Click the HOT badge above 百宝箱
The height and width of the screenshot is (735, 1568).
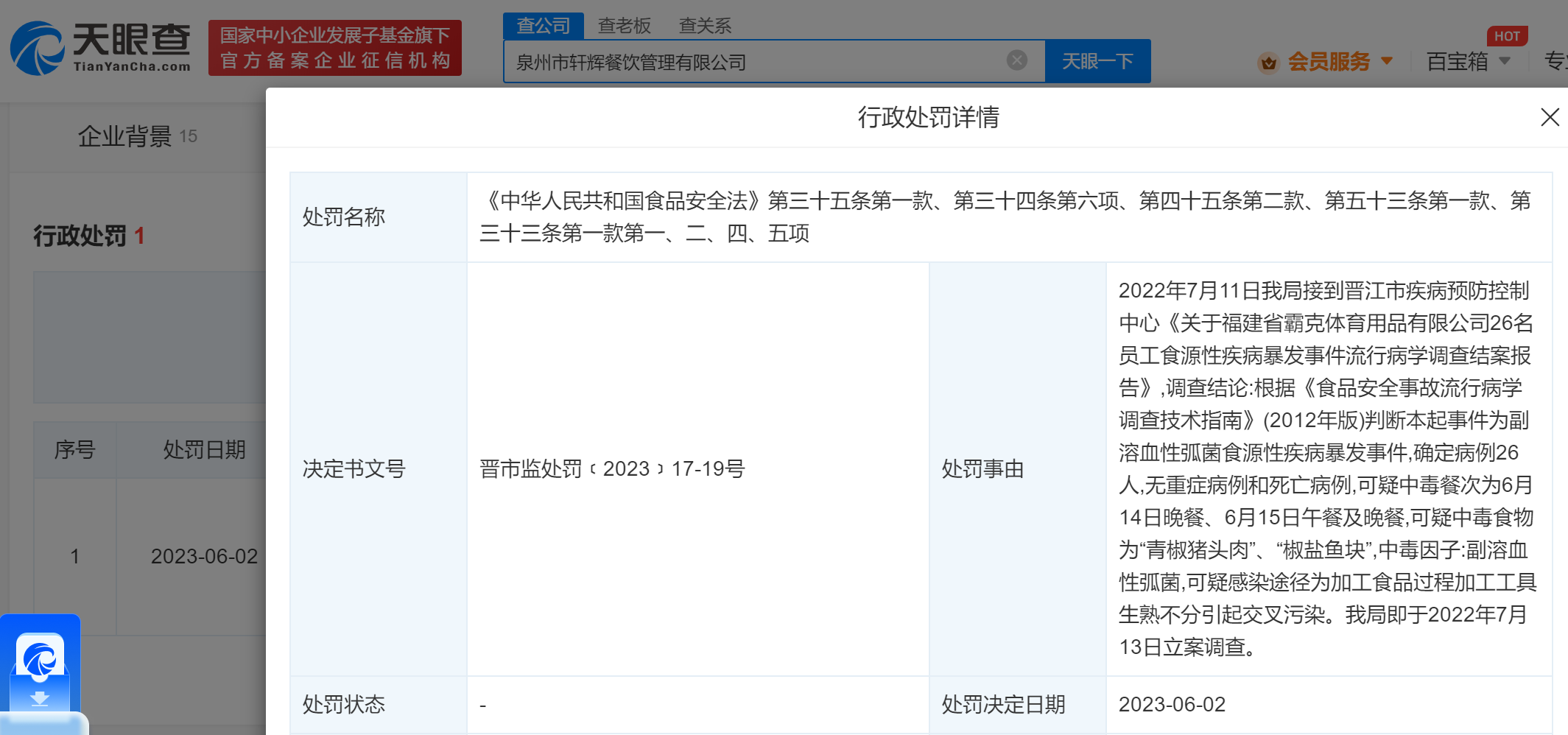[1507, 35]
